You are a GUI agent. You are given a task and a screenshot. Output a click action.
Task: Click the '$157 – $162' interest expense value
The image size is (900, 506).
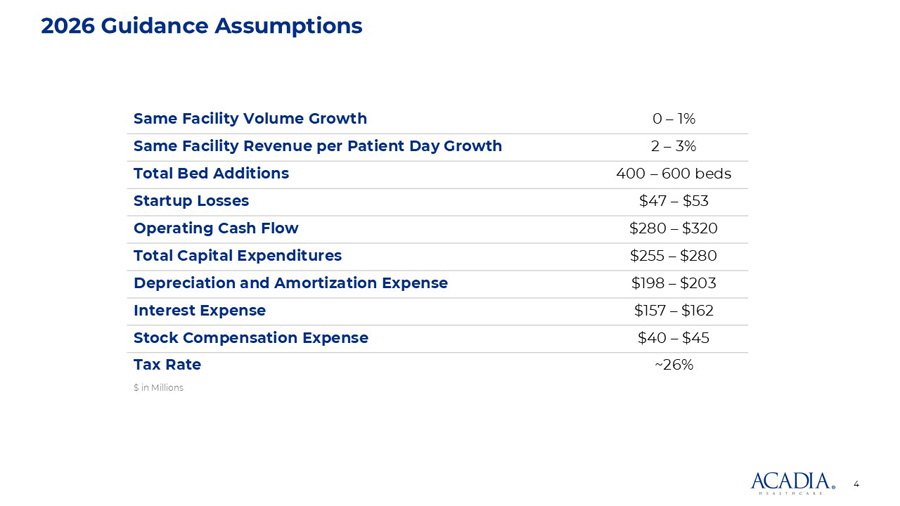(673, 310)
